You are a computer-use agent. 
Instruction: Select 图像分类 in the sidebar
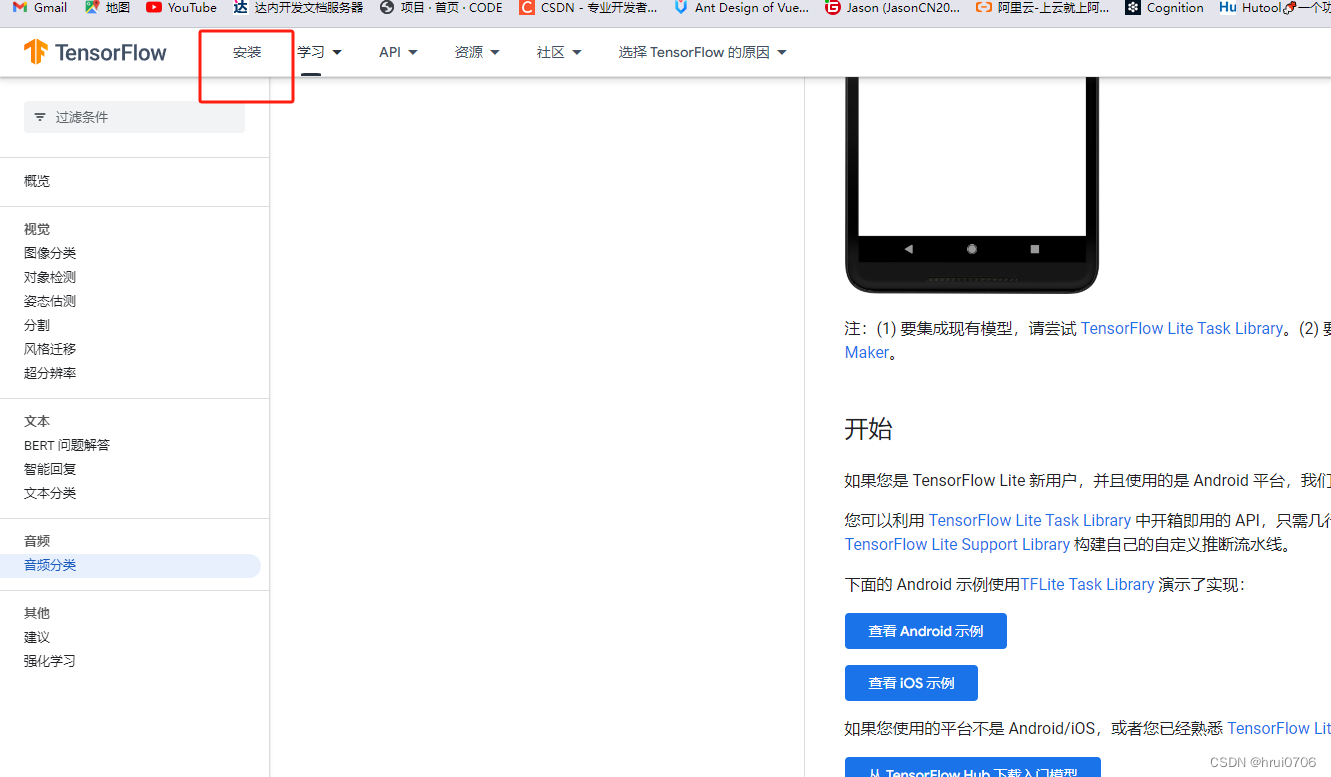[x=50, y=253]
